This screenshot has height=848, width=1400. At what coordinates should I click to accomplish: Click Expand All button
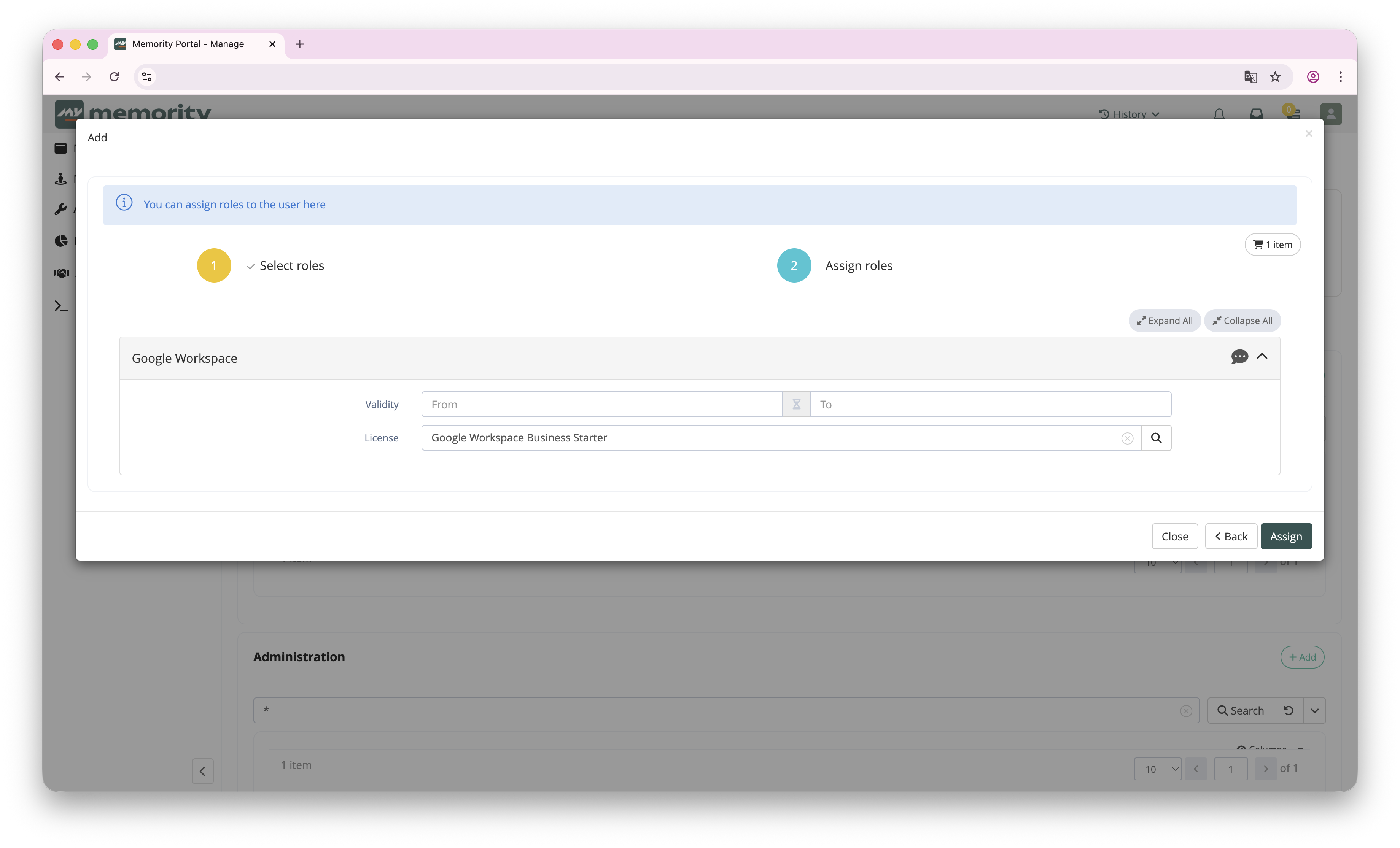pos(1165,320)
